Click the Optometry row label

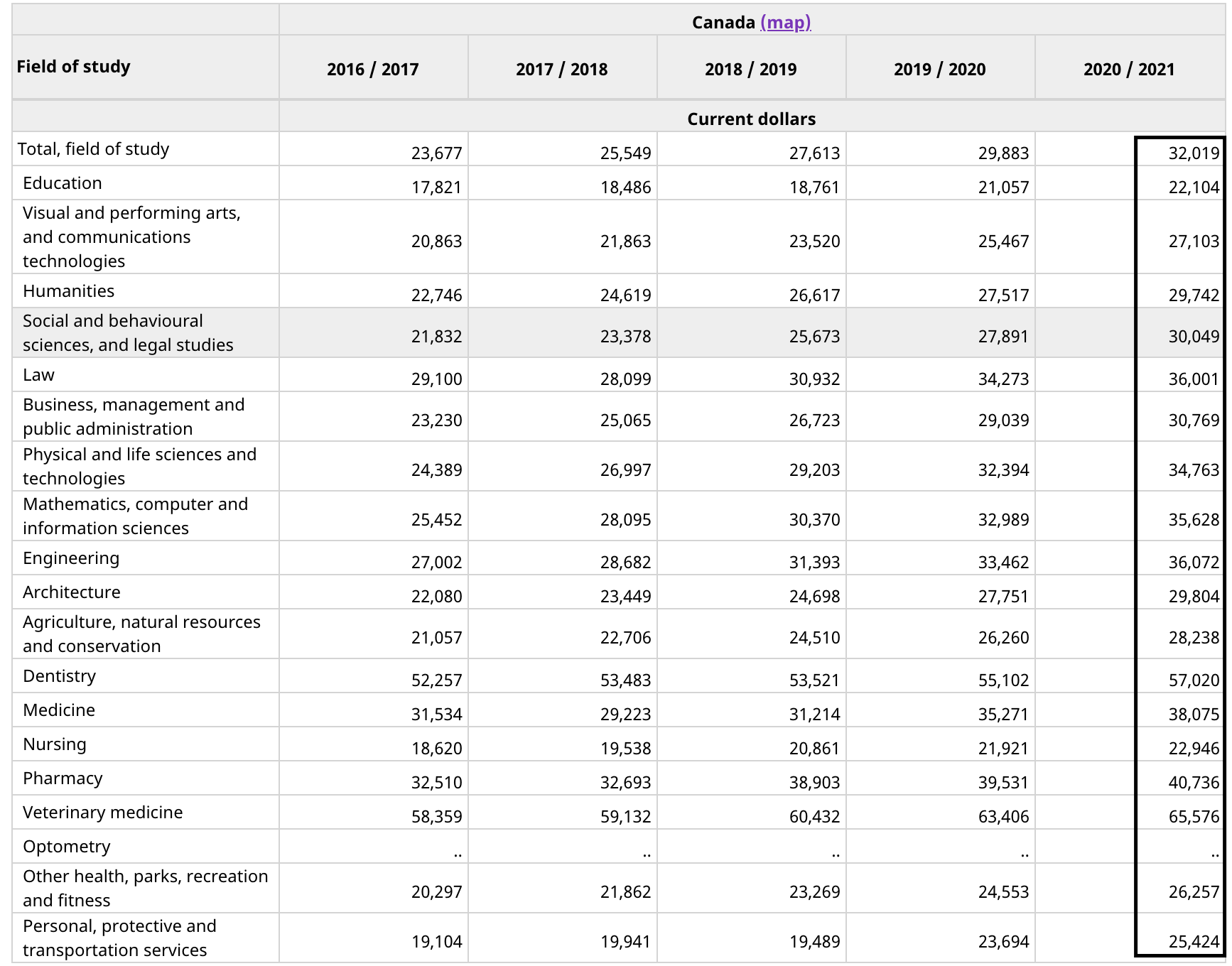click(x=67, y=846)
